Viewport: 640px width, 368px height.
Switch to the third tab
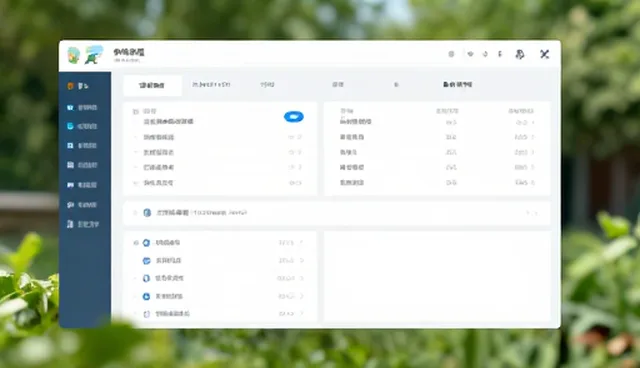click(267, 84)
